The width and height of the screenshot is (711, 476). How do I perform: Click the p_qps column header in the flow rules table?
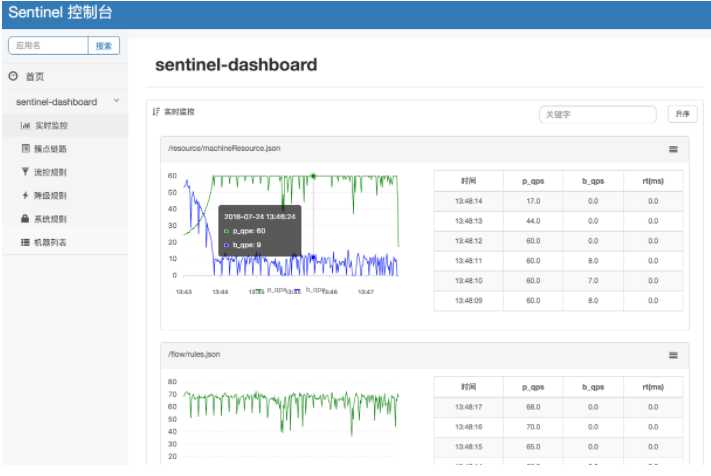click(x=533, y=387)
